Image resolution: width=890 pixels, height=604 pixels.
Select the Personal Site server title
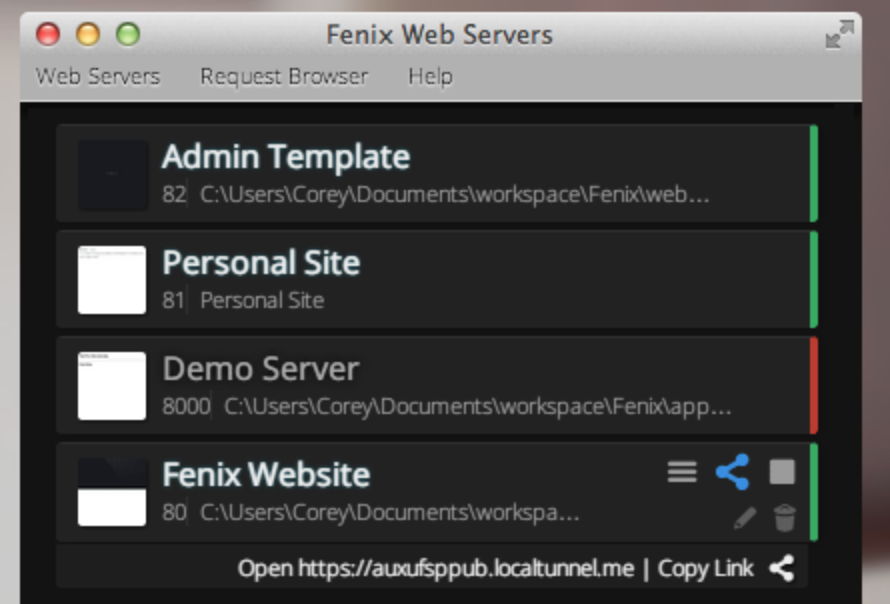[x=261, y=263]
